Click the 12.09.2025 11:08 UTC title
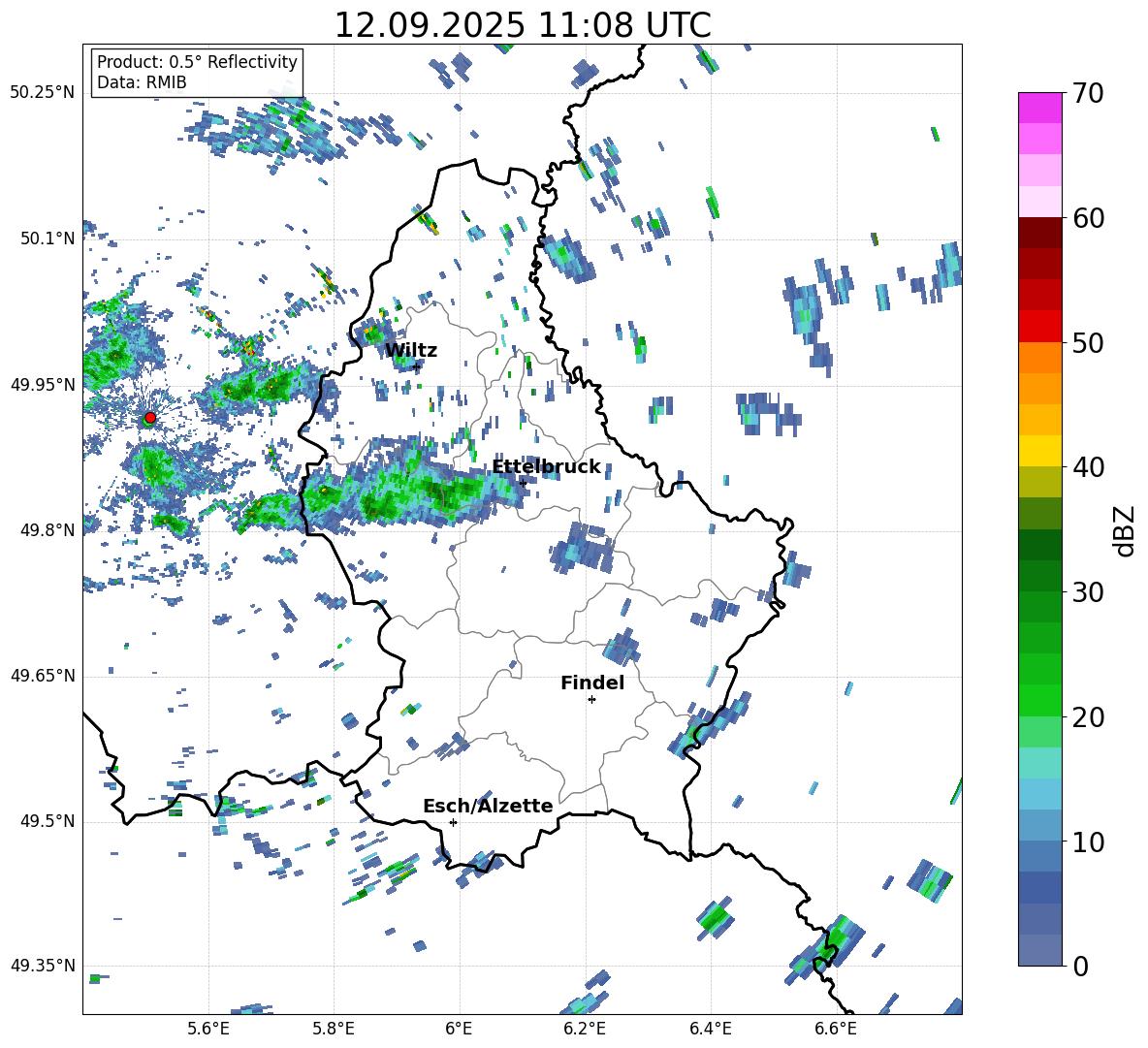 [x=523, y=25]
